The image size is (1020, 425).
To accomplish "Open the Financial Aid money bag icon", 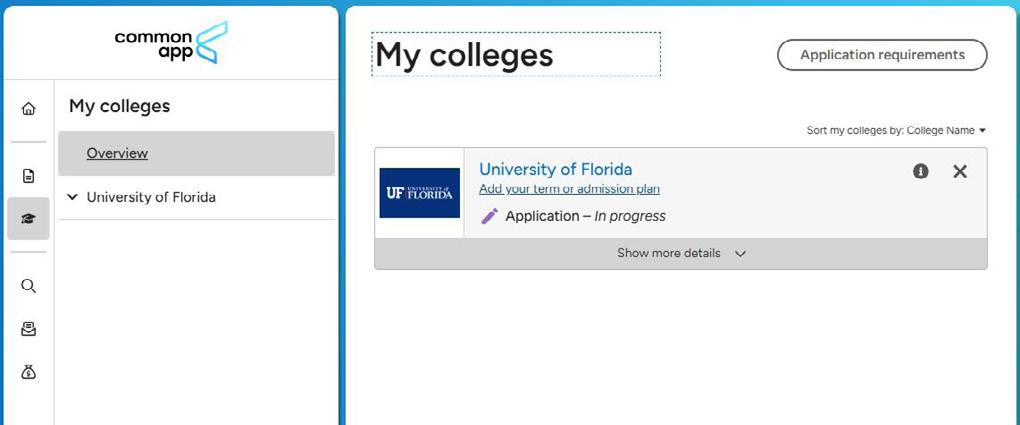I will (28, 372).
